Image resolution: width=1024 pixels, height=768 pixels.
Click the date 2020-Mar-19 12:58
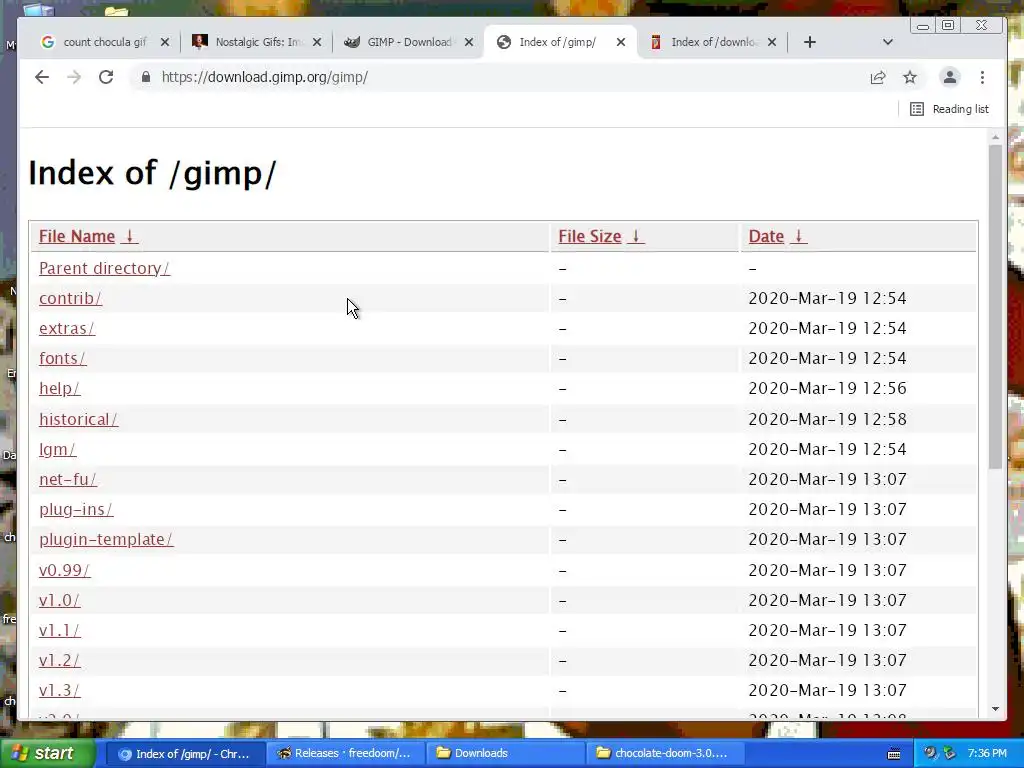827,419
